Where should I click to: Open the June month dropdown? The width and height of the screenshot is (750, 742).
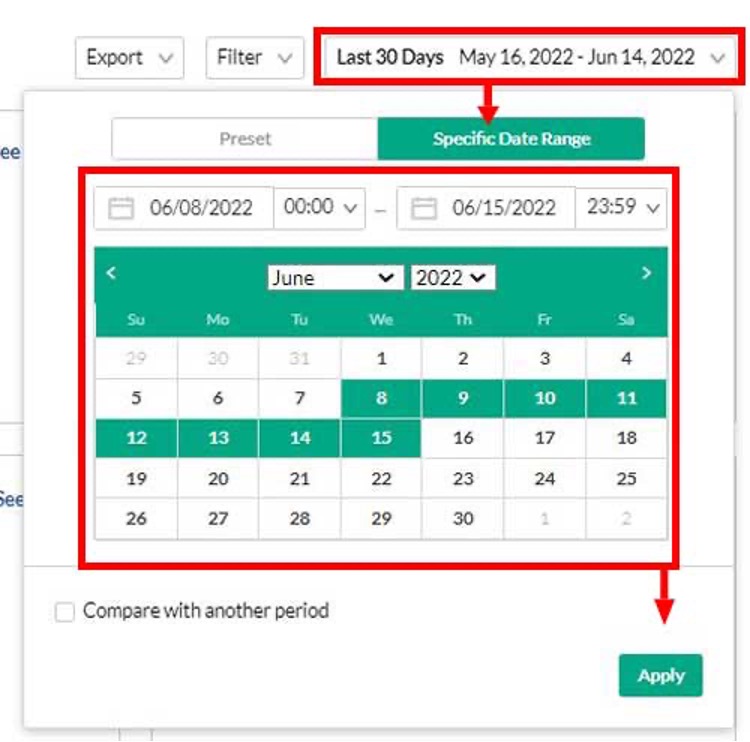[334, 278]
